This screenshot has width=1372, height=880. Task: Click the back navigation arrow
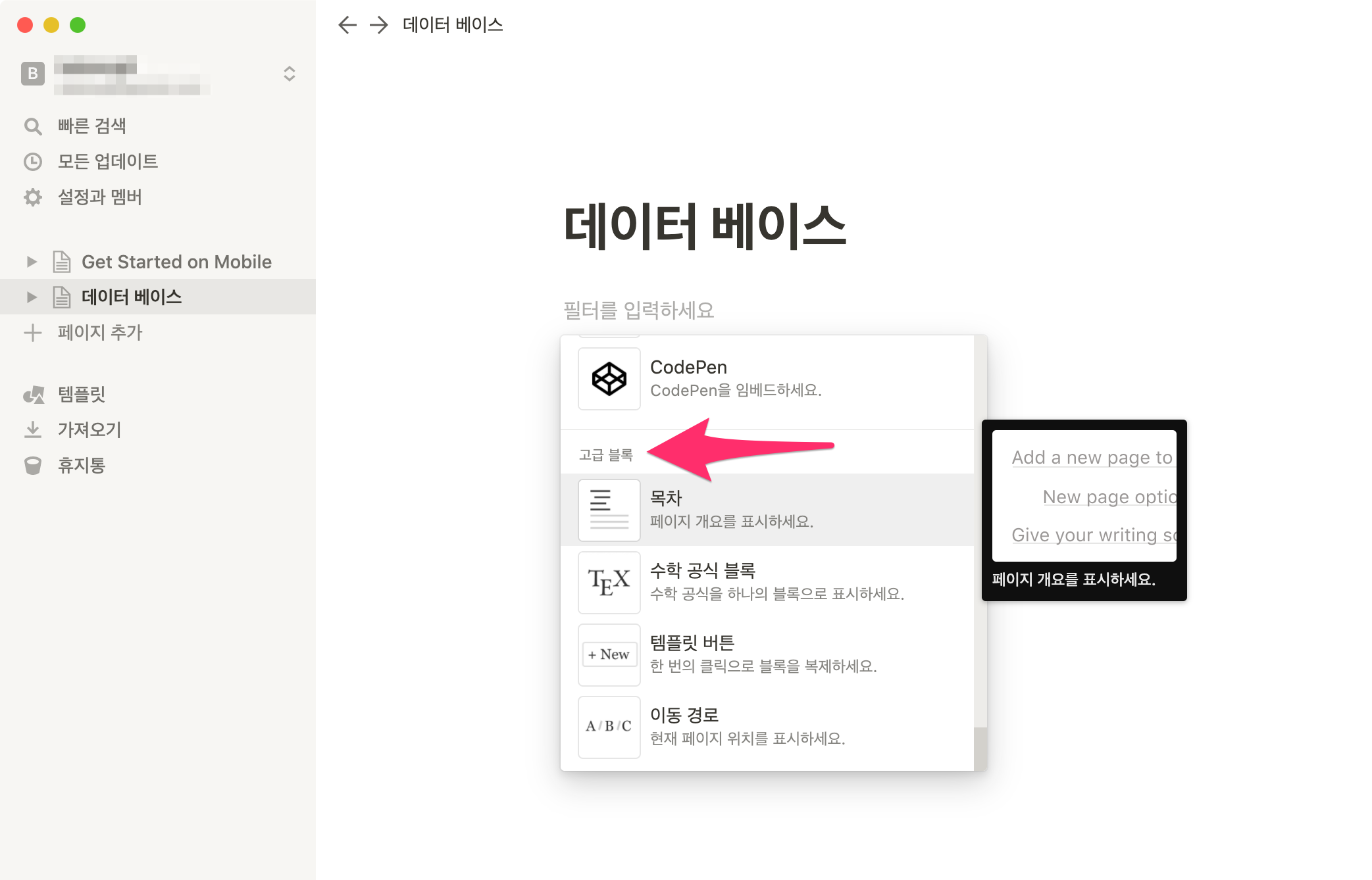[x=347, y=25]
